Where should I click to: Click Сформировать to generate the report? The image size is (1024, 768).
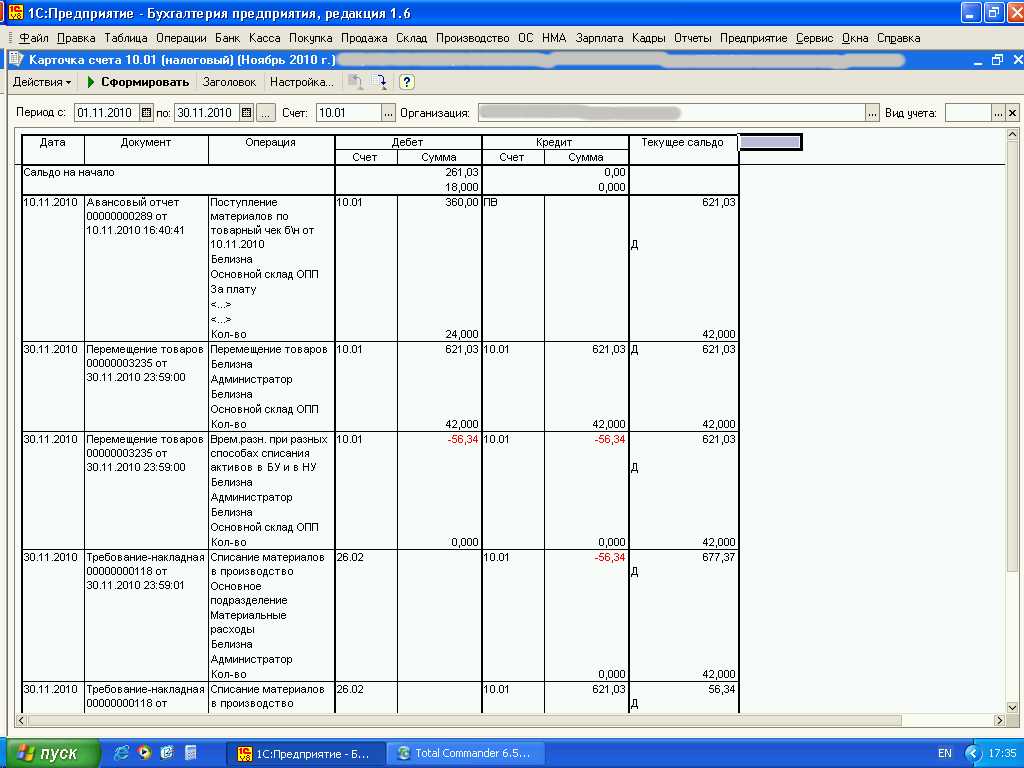click(x=138, y=82)
